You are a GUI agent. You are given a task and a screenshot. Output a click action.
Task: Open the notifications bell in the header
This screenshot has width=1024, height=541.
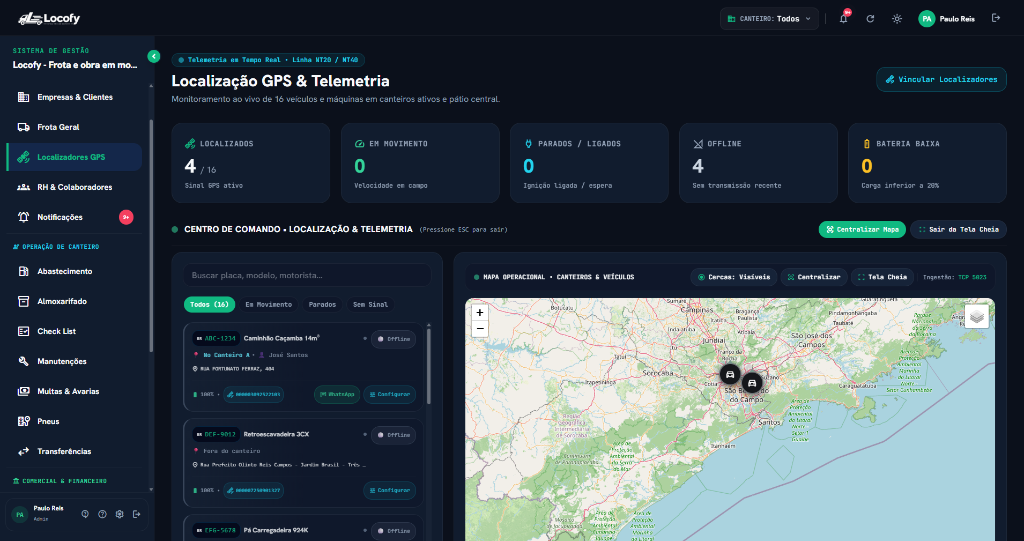[843, 18]
